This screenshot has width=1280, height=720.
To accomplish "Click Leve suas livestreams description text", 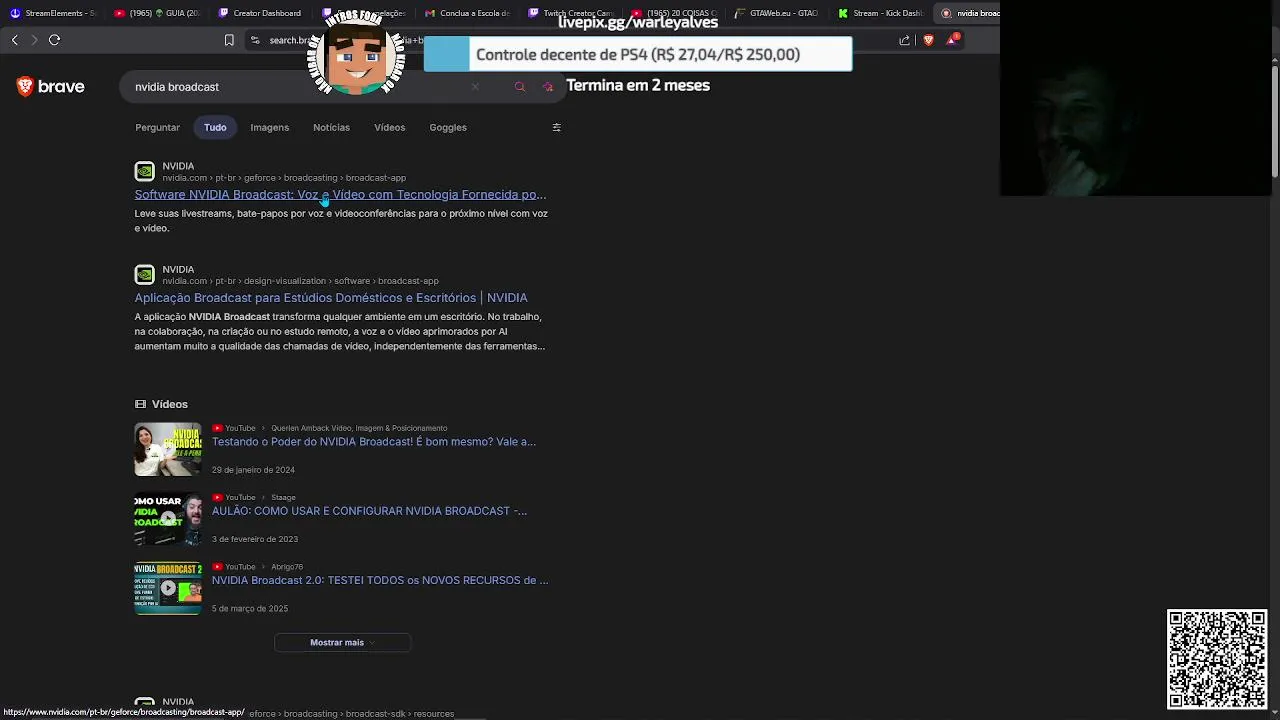I will (341, 220).
